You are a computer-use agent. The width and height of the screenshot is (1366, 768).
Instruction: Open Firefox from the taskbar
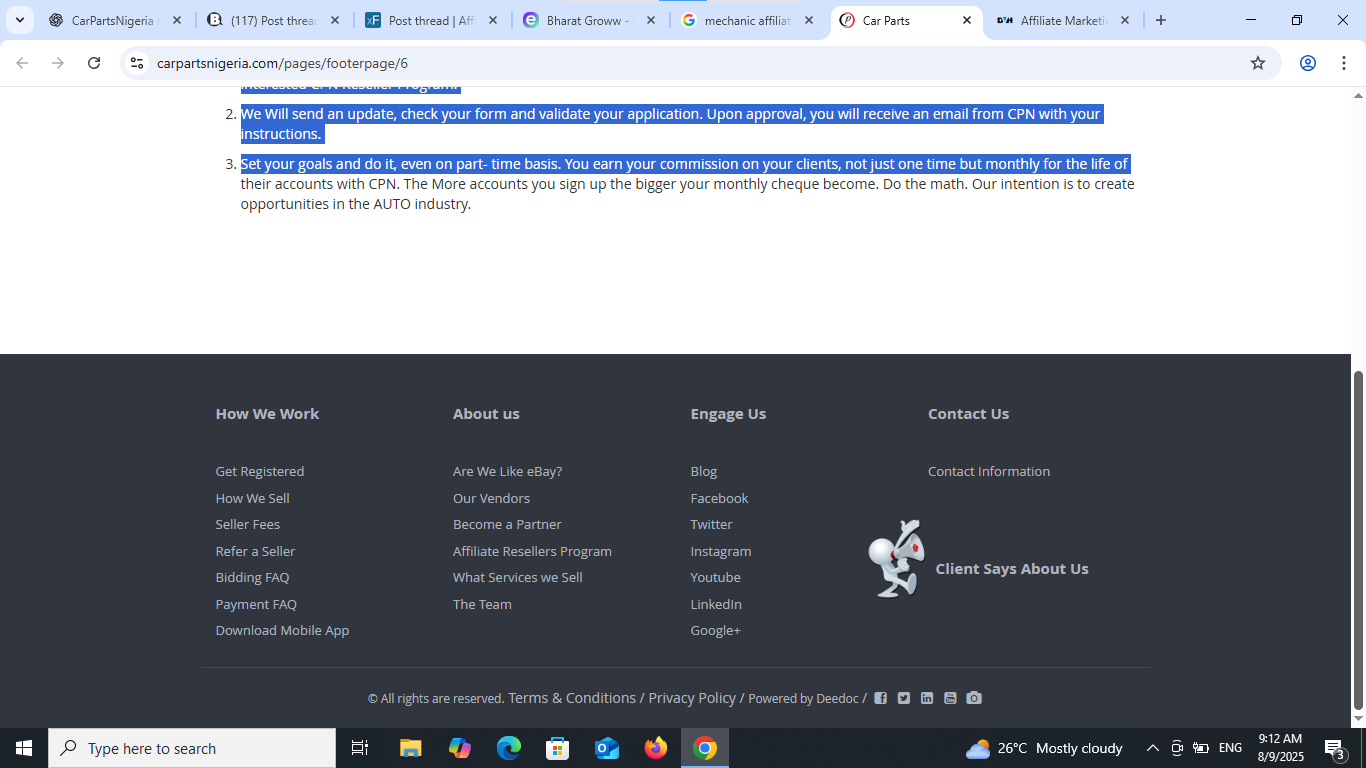656,748
